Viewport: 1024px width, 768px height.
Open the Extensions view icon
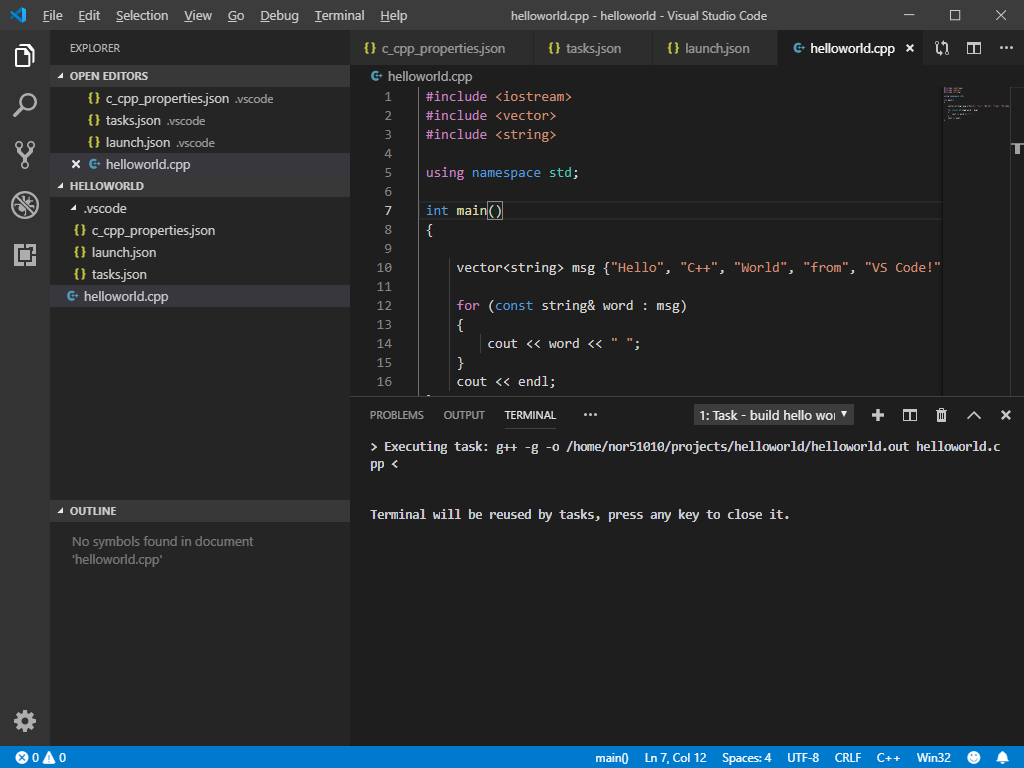click(x=25, y=255)
